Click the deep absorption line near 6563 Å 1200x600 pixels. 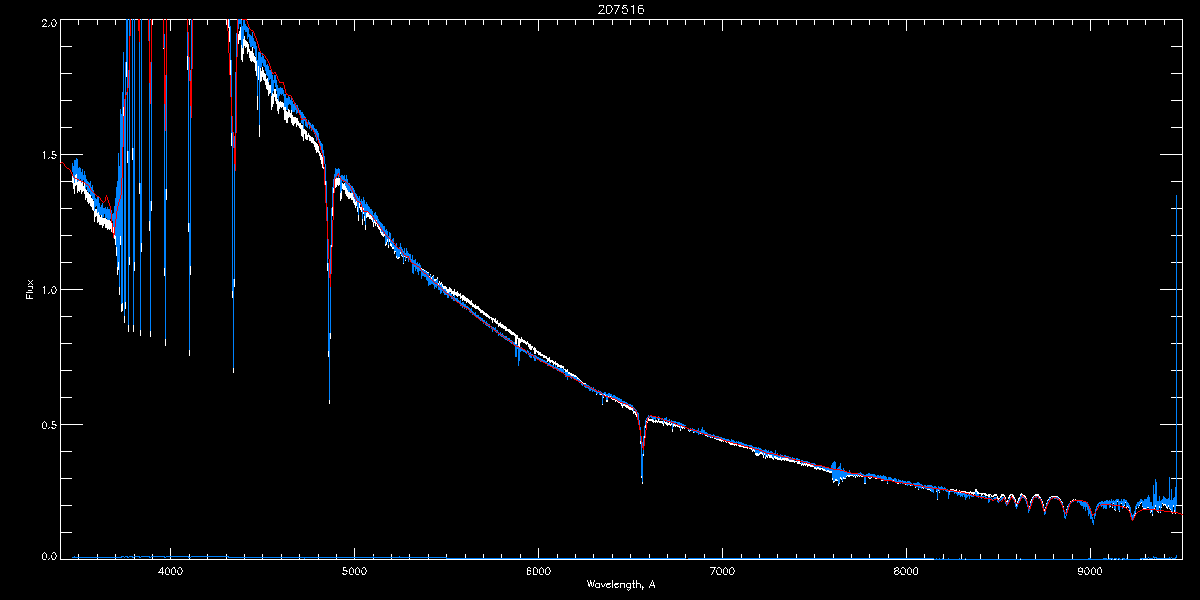point(642,450)
